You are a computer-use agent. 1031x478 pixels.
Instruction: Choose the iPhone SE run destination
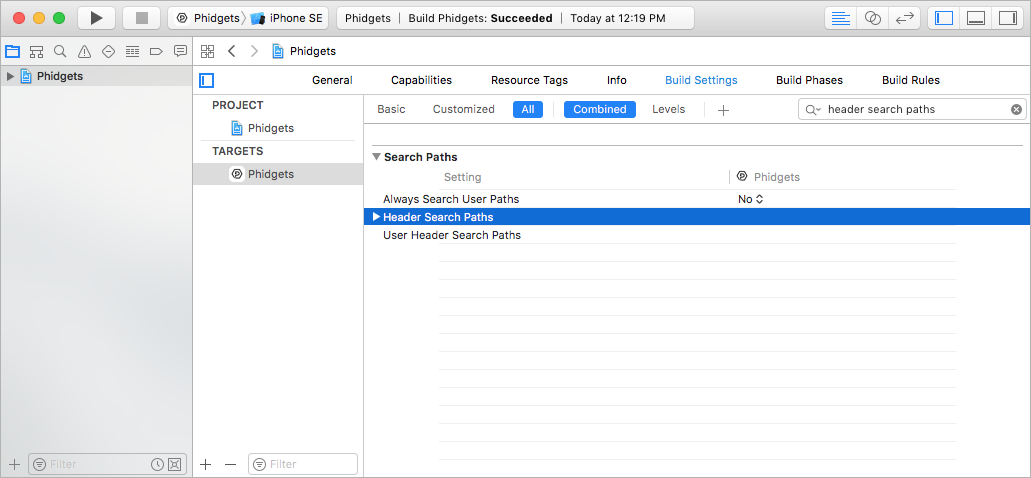[x=287, y=18]
